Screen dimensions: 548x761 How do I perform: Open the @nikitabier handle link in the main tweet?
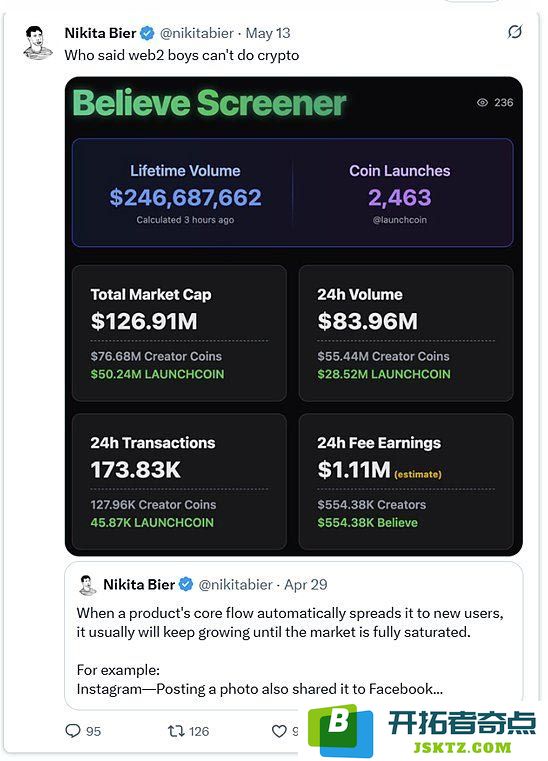197,33
